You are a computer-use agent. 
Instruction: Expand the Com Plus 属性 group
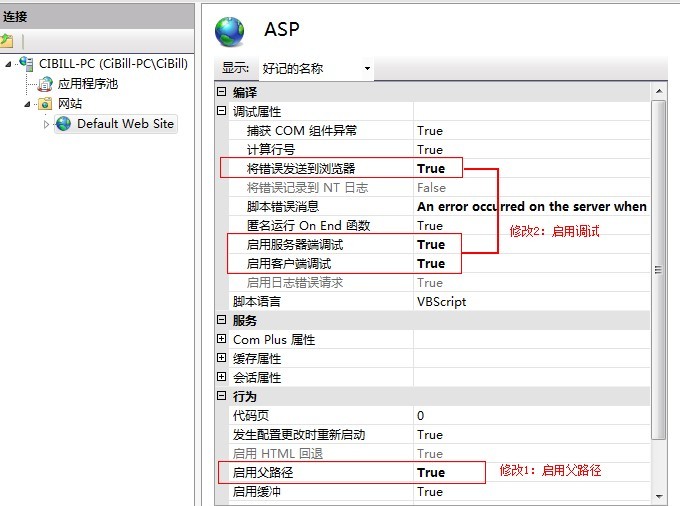[221, 340]
